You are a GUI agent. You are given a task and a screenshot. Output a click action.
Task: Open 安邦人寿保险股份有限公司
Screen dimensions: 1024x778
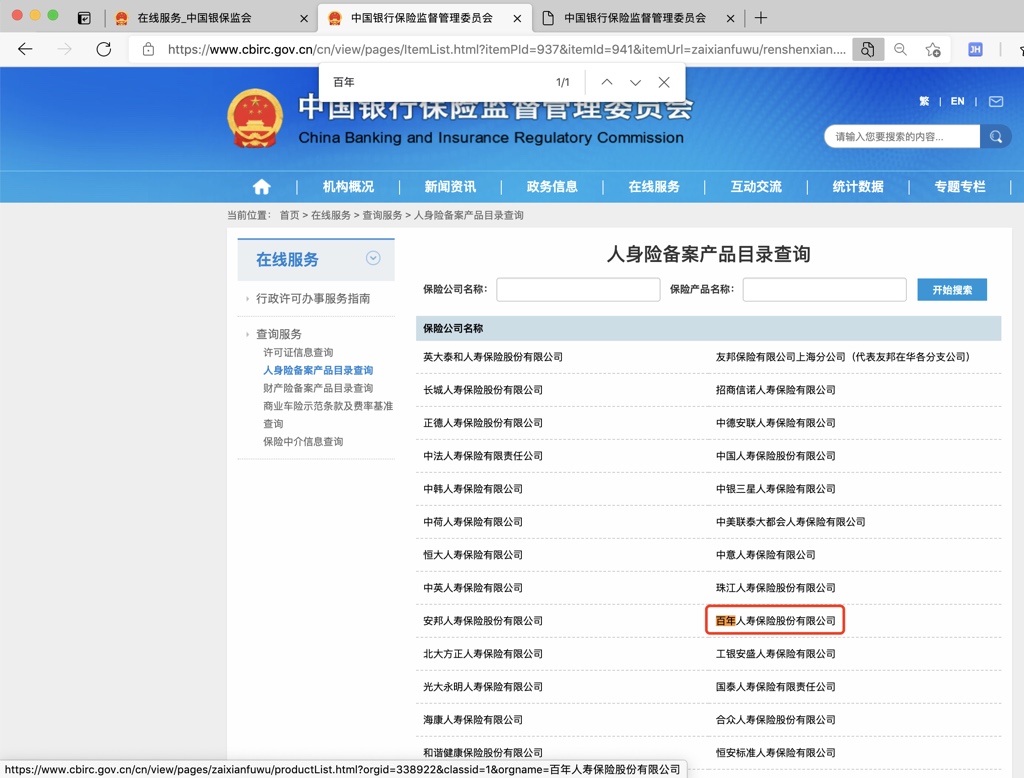tap(483, 621)
